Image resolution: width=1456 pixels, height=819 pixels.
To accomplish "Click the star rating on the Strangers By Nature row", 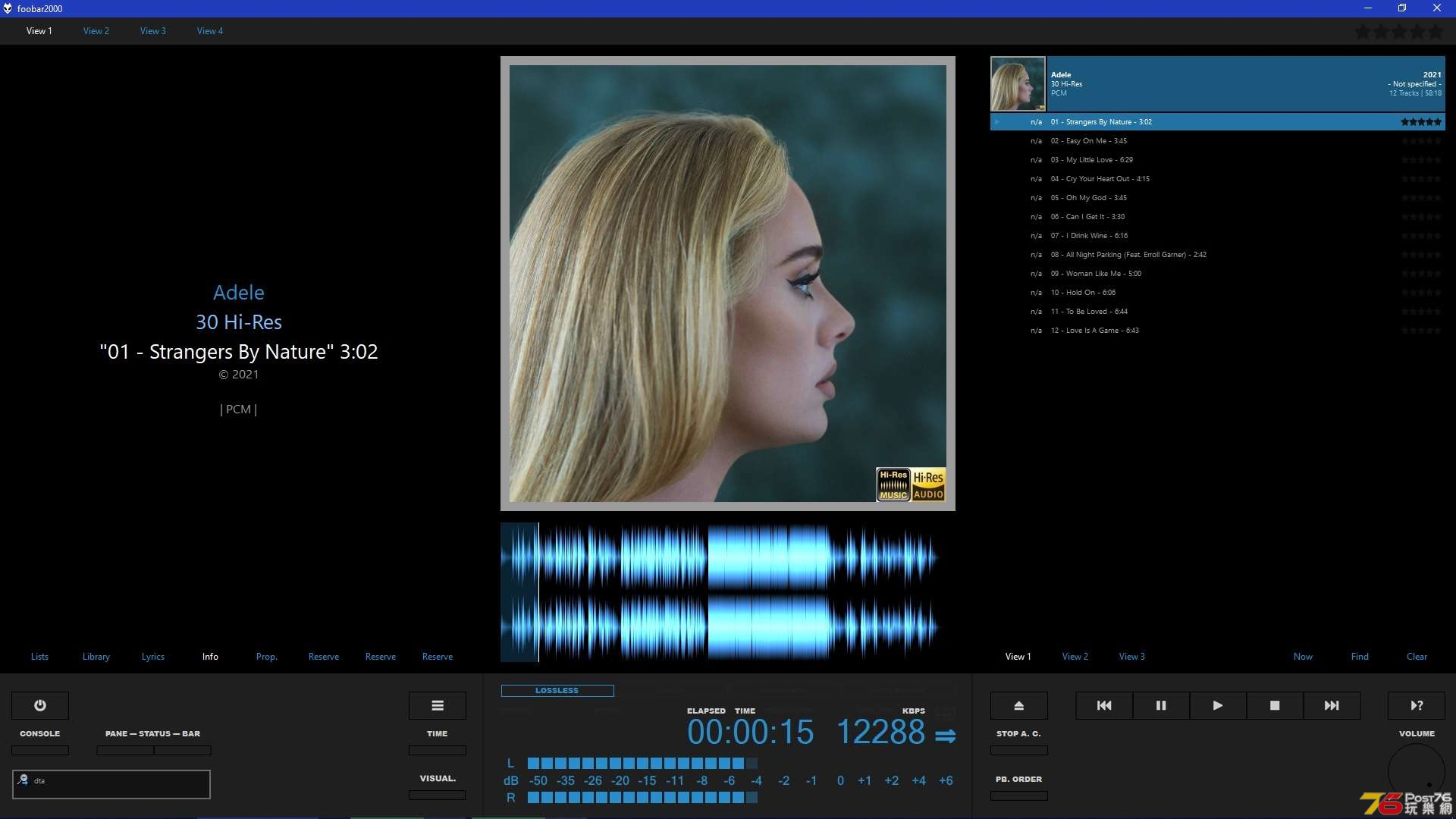I will click(1421, 121).
